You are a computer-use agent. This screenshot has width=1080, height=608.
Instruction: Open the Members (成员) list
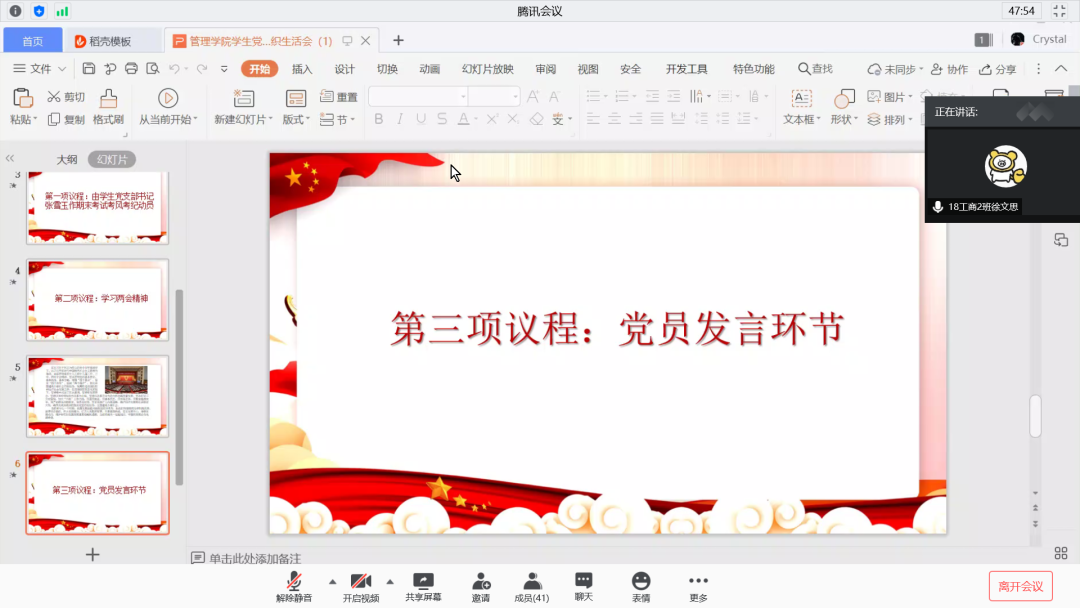[532, 581]
